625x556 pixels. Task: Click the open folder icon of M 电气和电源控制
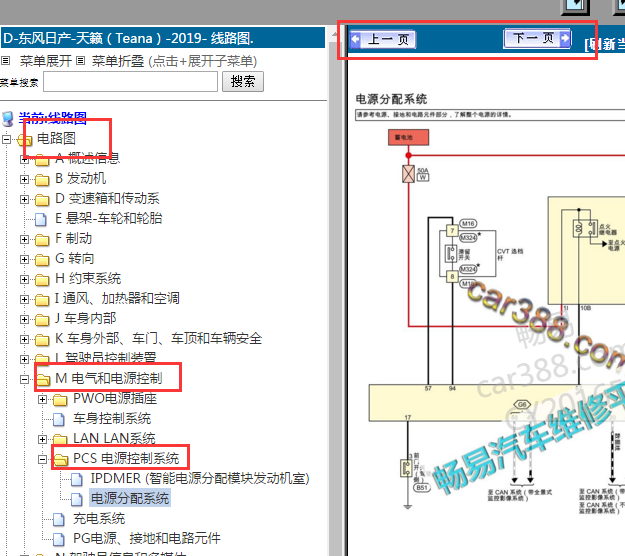(x=43, y=380)
